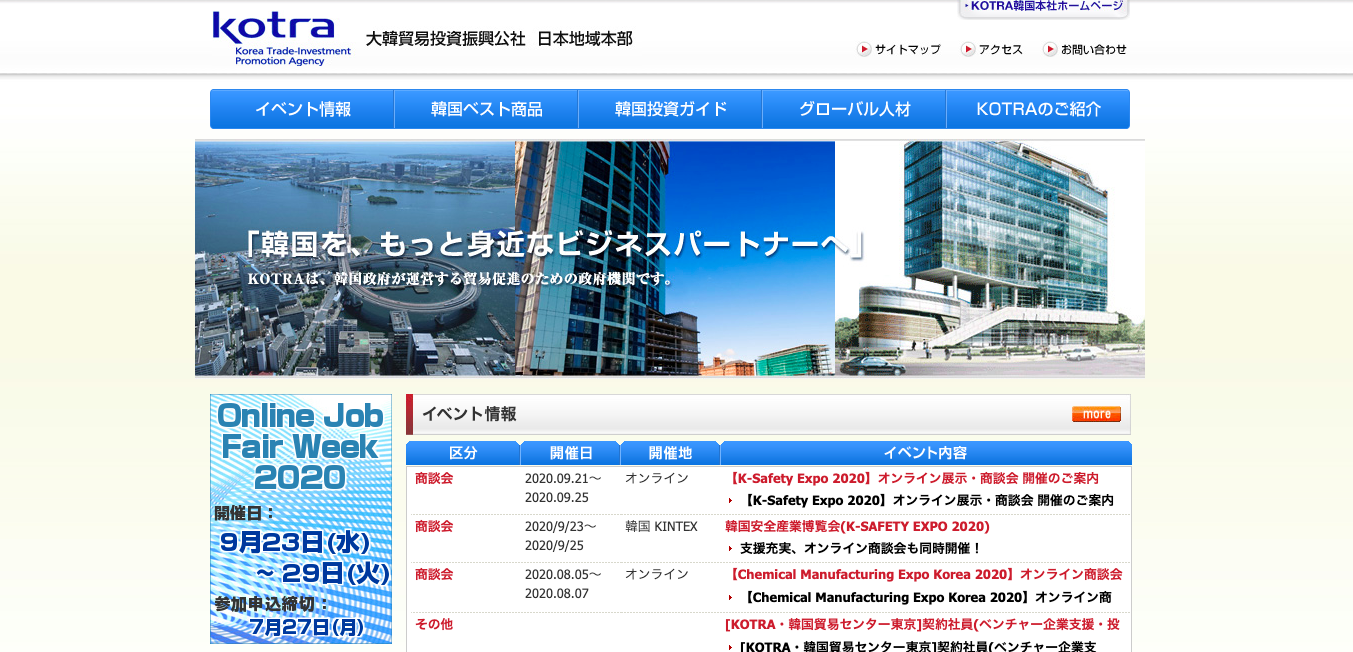Open the 韓国投資ガイド menu tab
Viewport: 1353px width, 652px height.
(x=670, y=109)
